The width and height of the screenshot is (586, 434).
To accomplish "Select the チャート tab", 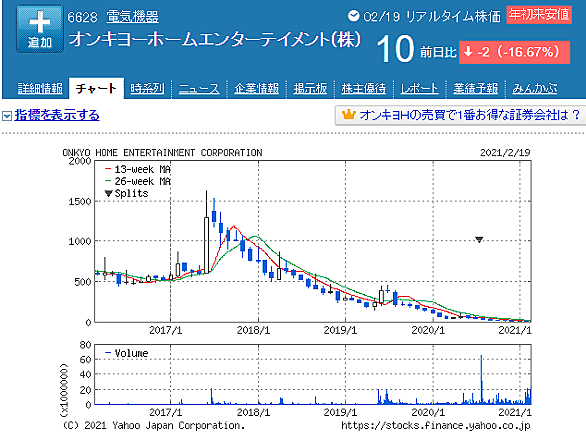I will (96, 89).
